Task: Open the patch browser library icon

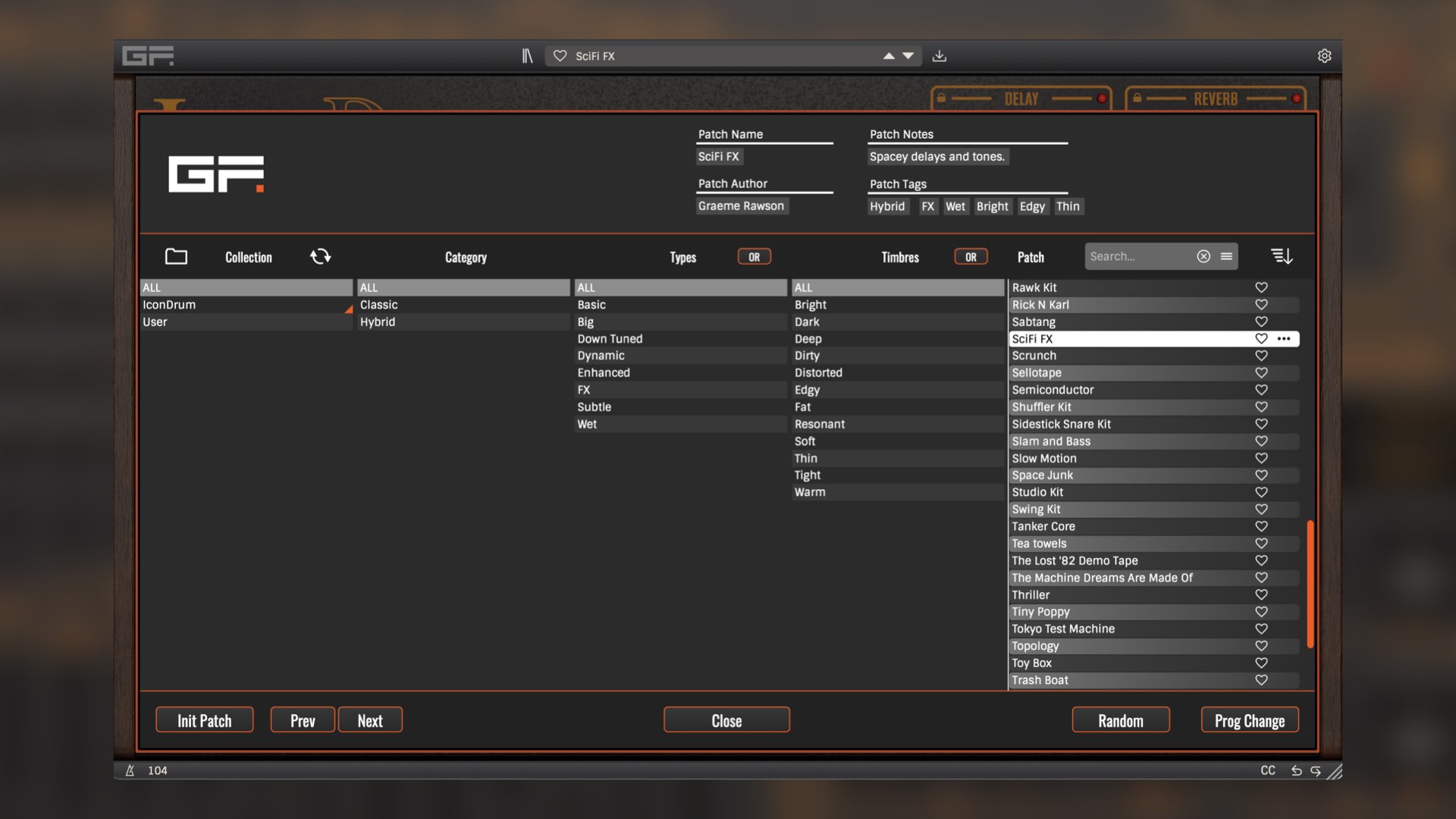Action: click(527, 56)
